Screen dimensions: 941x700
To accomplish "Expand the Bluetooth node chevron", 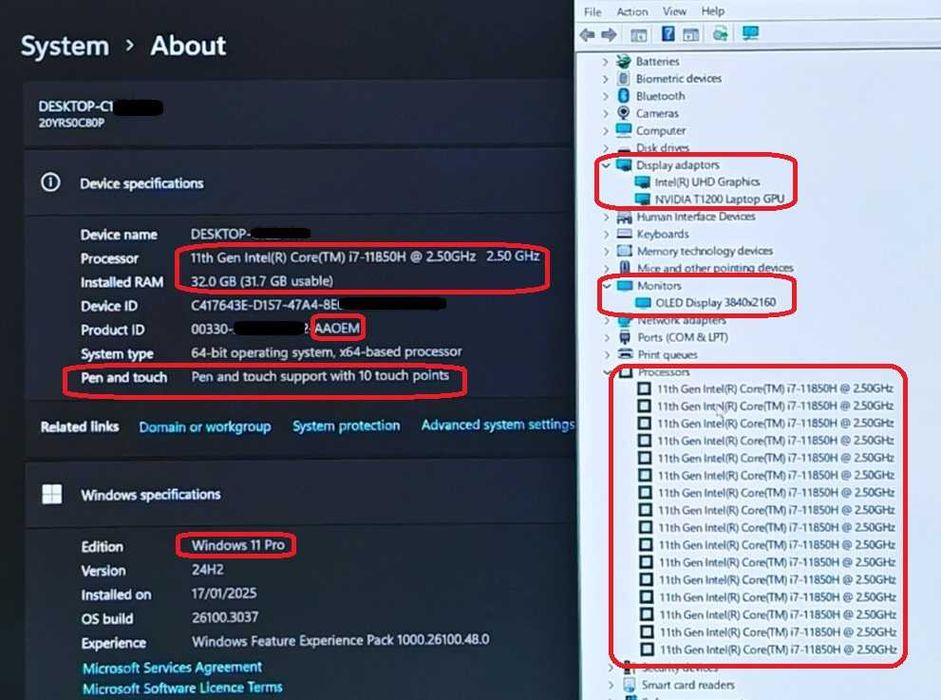I will 605,96.
